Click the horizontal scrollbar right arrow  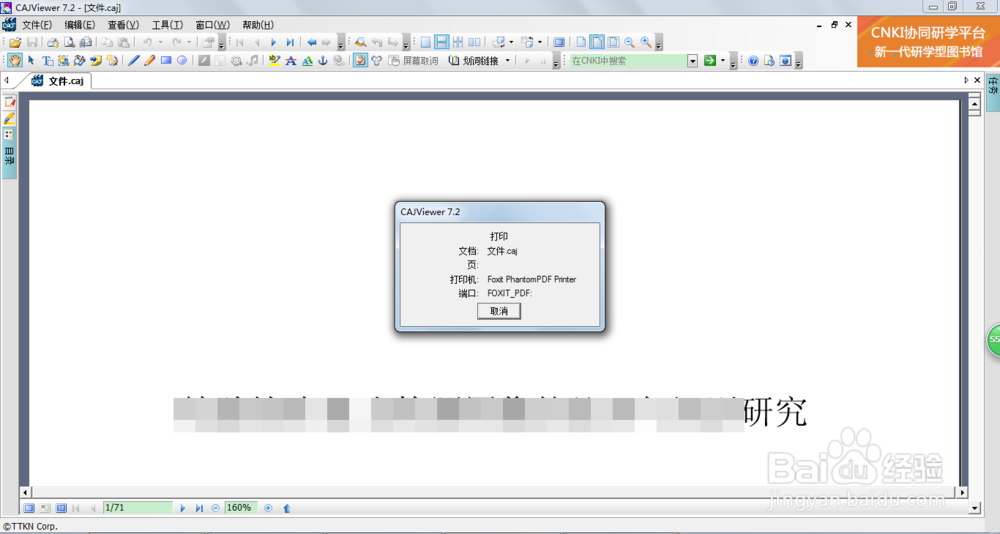(x=962, y=493)
